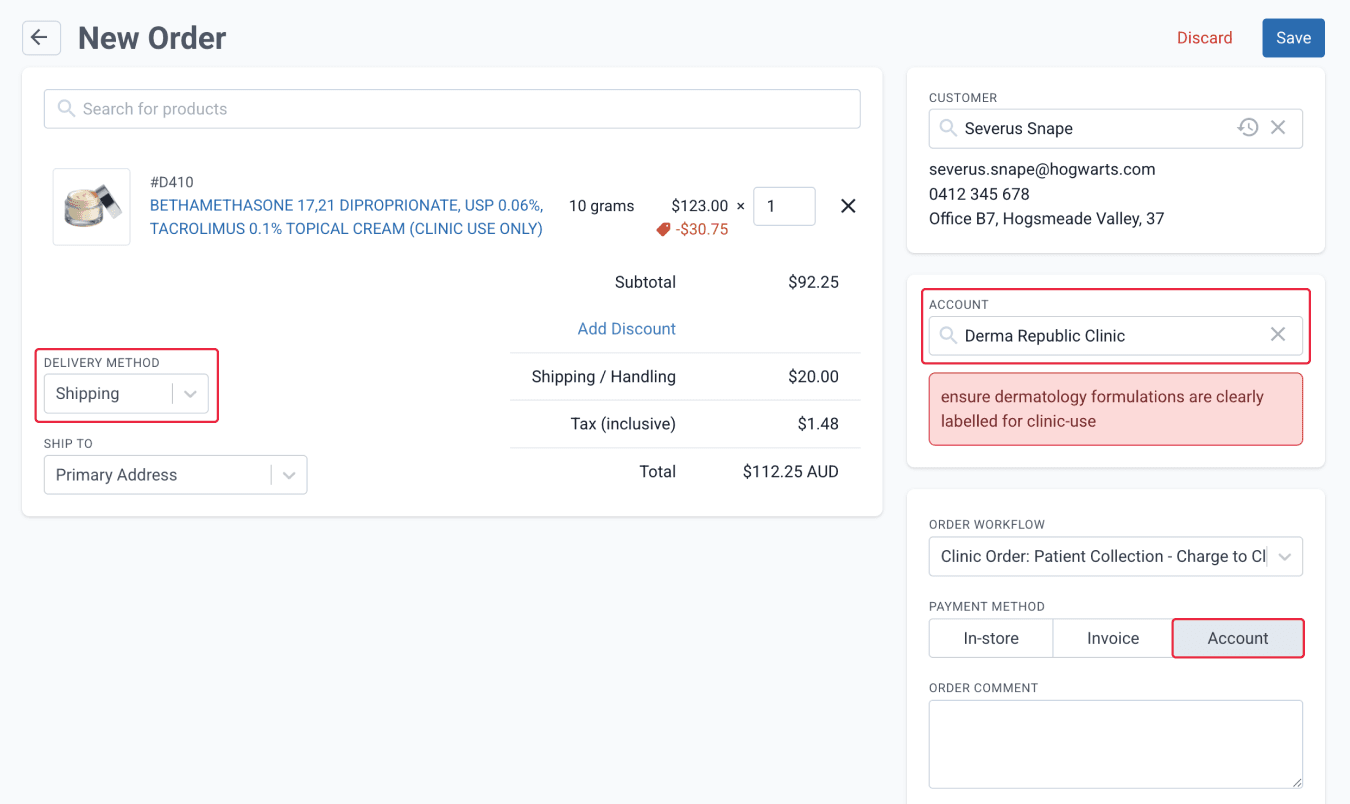Go back using the arrow button

pyautogui.click(x=41, y=38)
